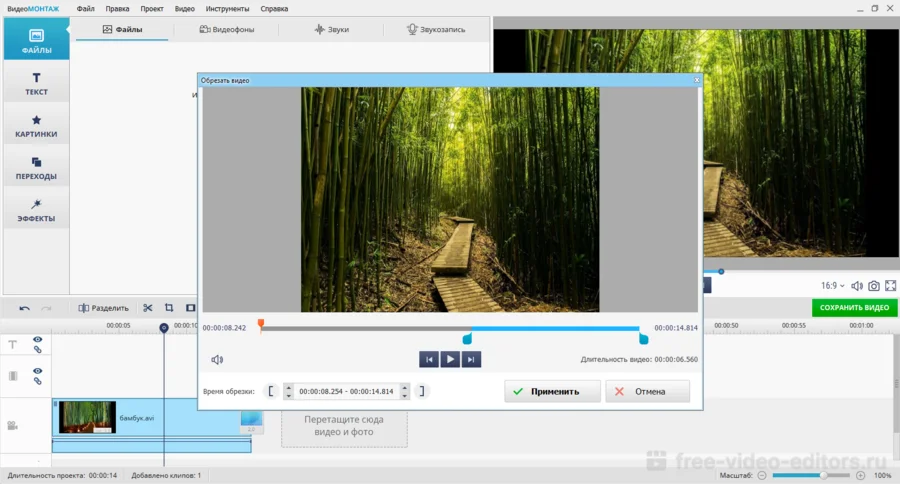Screen dimensions: 900x484
Task: Play the video in trim dialog
Action: pos(450,359)
